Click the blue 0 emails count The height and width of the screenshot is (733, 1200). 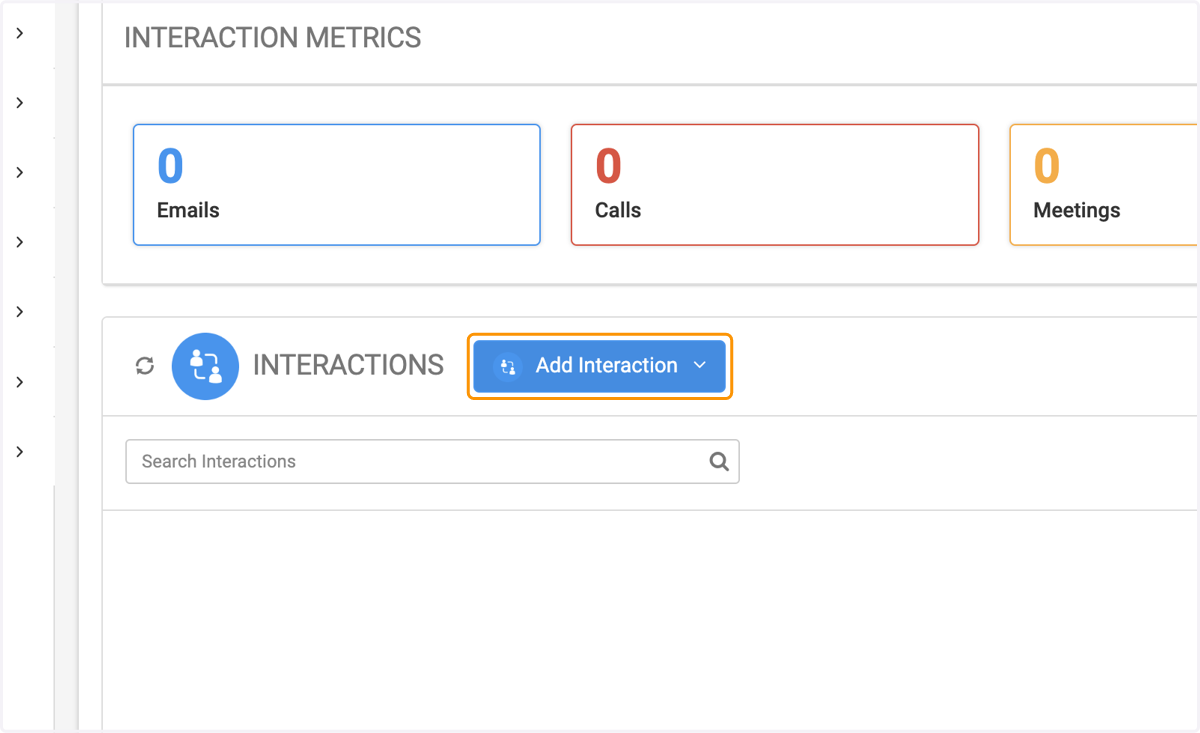171,166
